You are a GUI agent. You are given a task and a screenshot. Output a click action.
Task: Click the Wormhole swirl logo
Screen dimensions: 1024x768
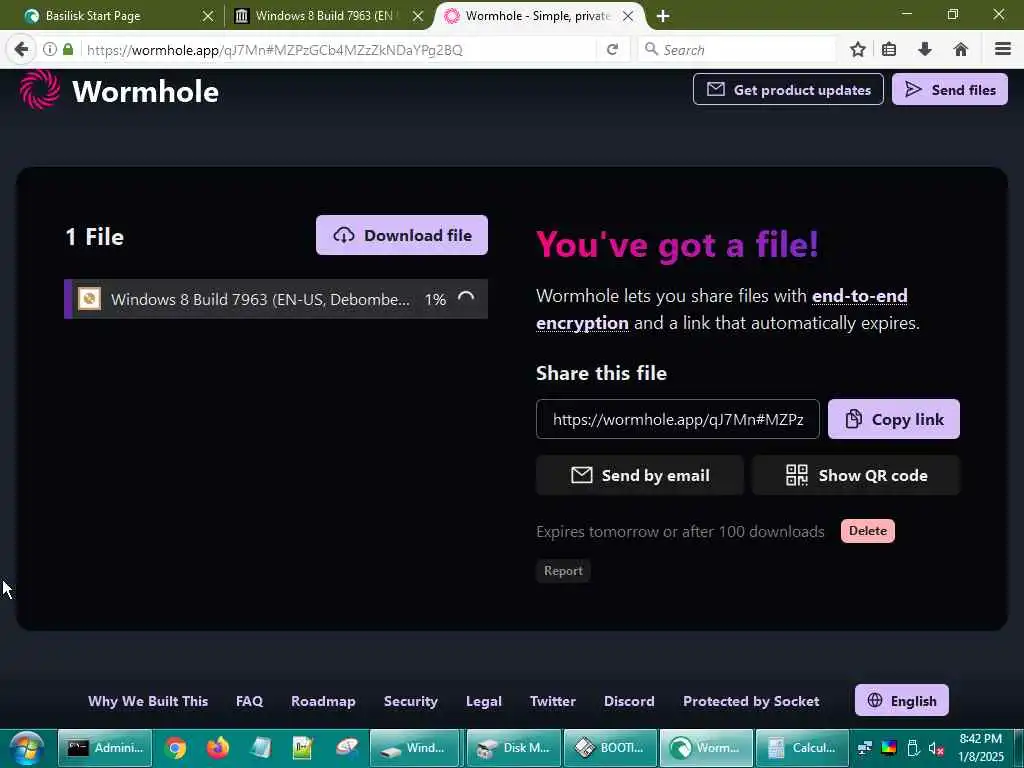click(39, 89)
